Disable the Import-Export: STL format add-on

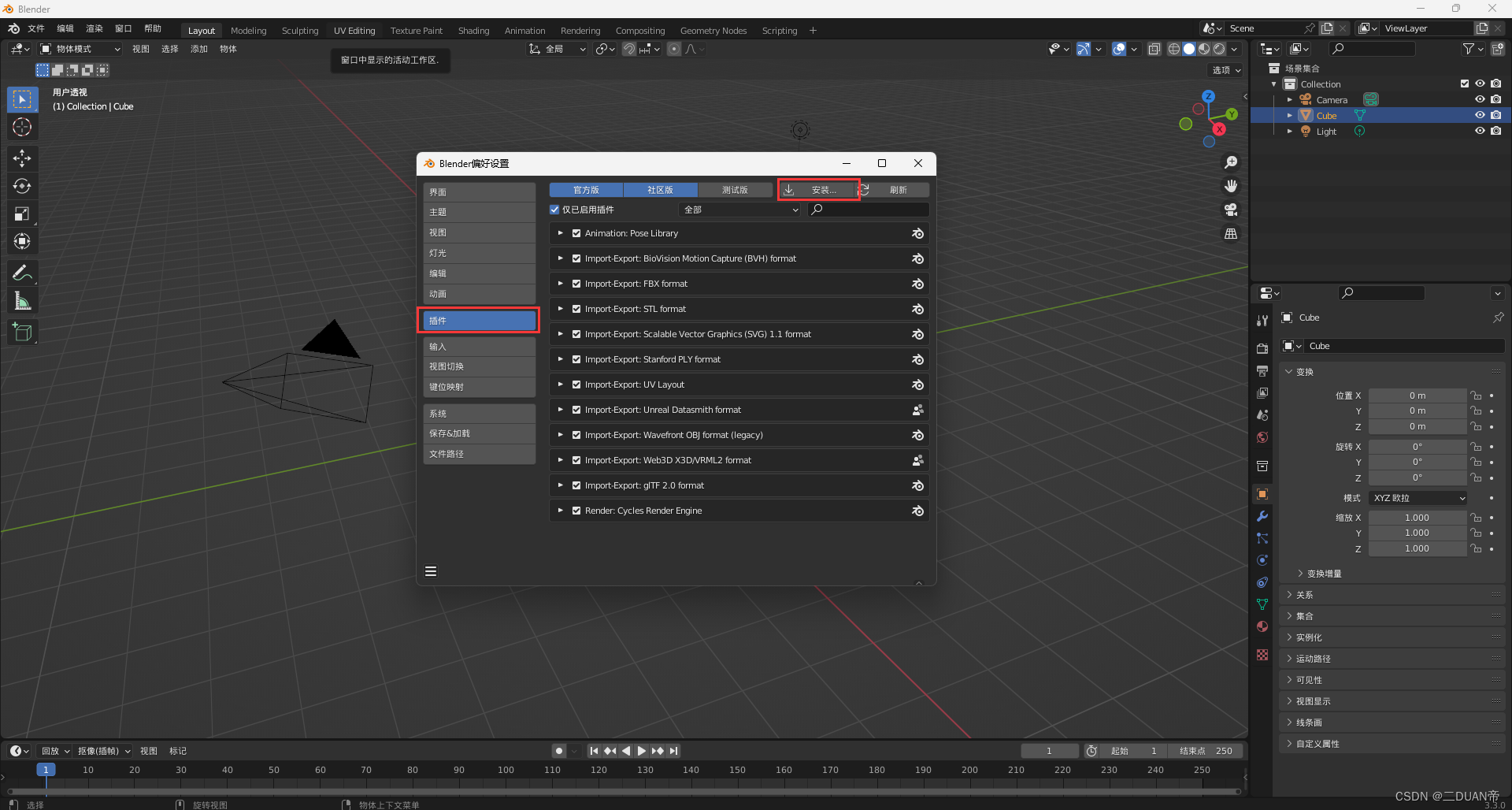click(576, 309)
